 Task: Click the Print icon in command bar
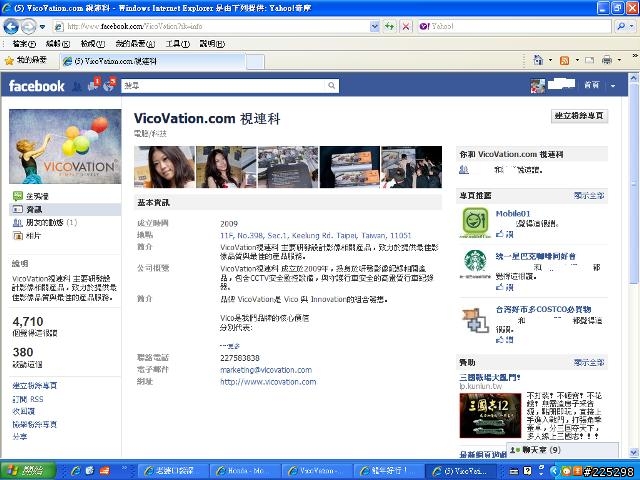point(607,60)
